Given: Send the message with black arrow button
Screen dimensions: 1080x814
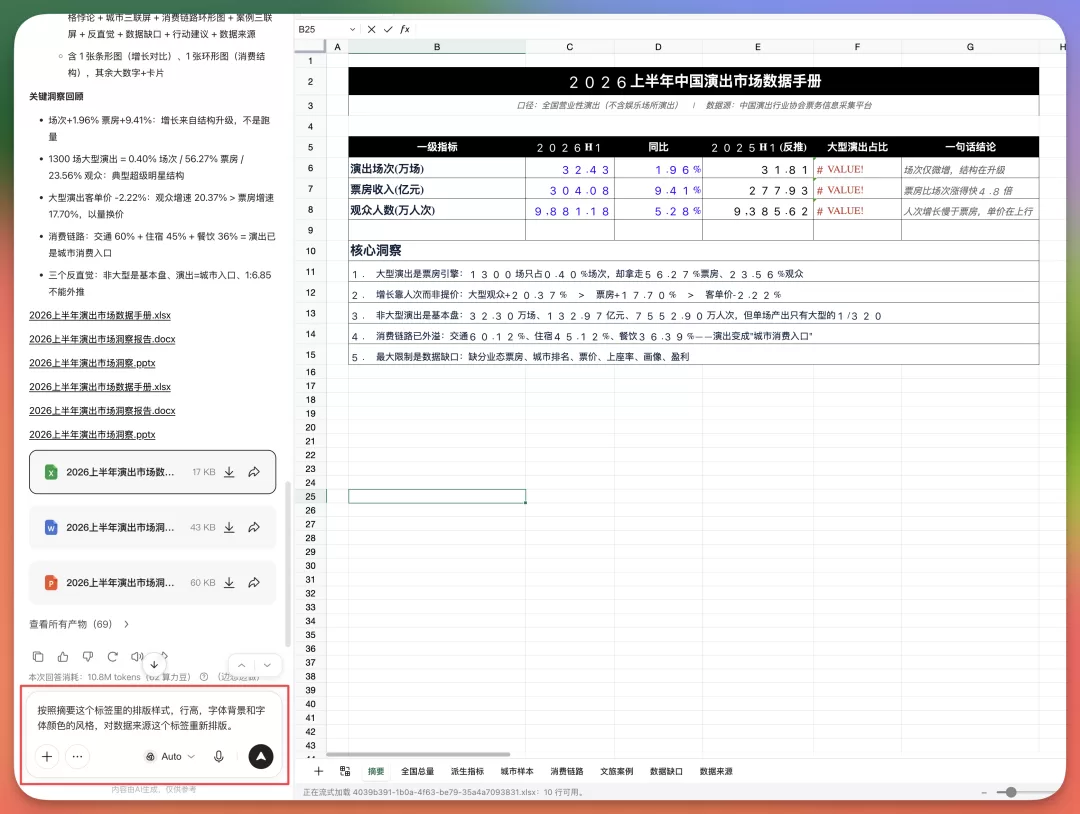Looking at the screenshot, I should coord(260,756).
